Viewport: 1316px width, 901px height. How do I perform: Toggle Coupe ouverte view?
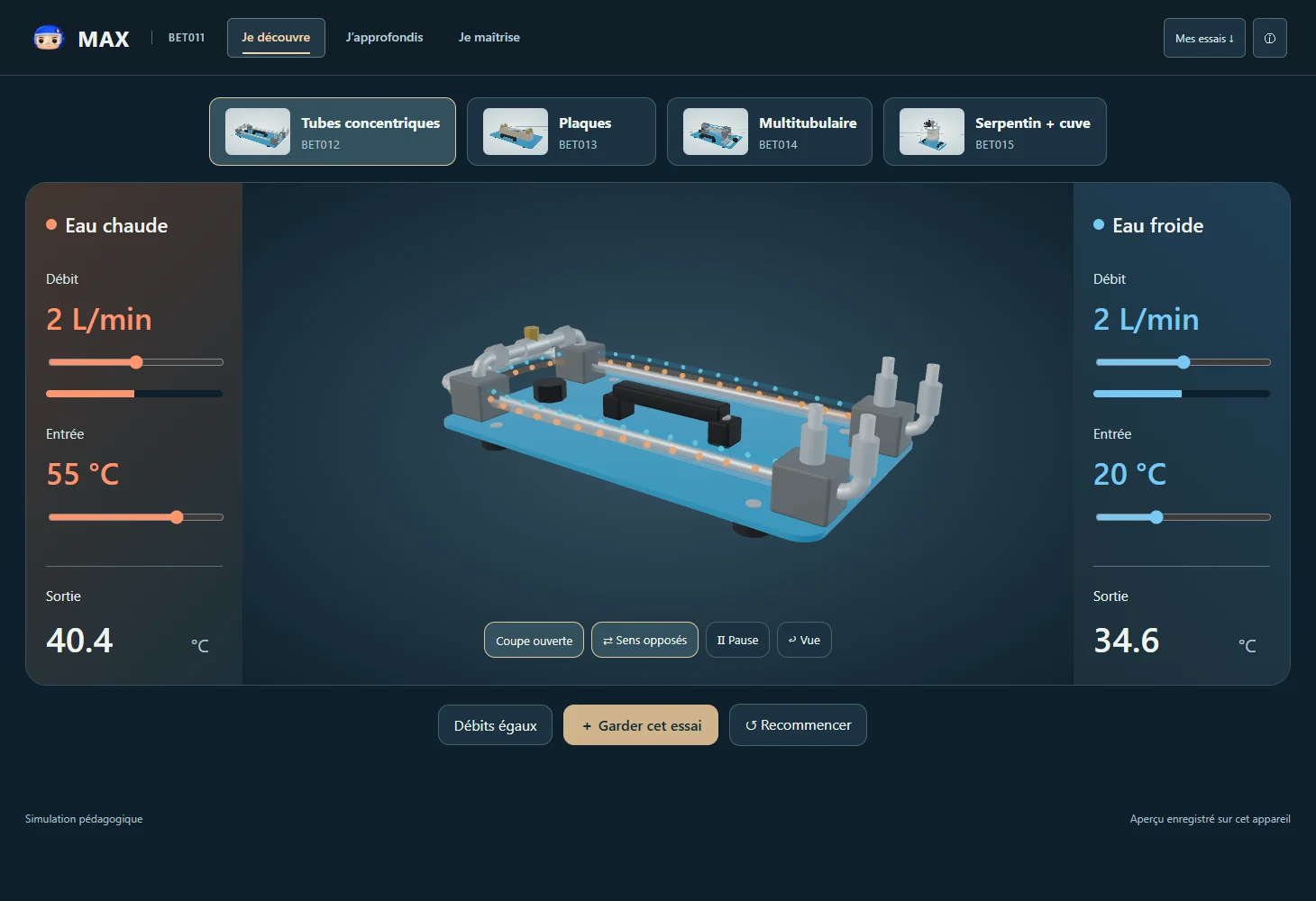tap(534, 641)
